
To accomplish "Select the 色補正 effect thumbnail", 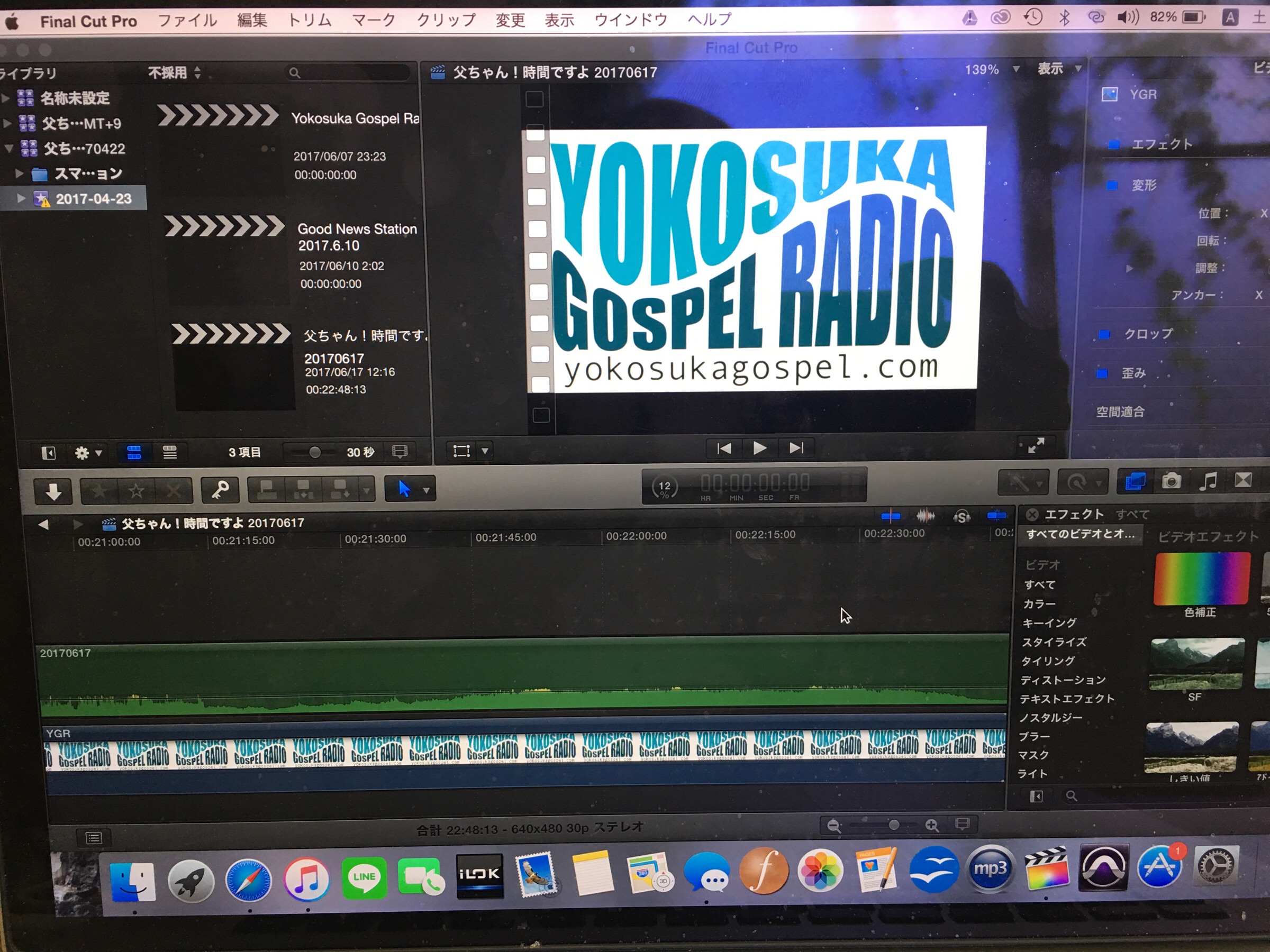I will coord(1202,580).
